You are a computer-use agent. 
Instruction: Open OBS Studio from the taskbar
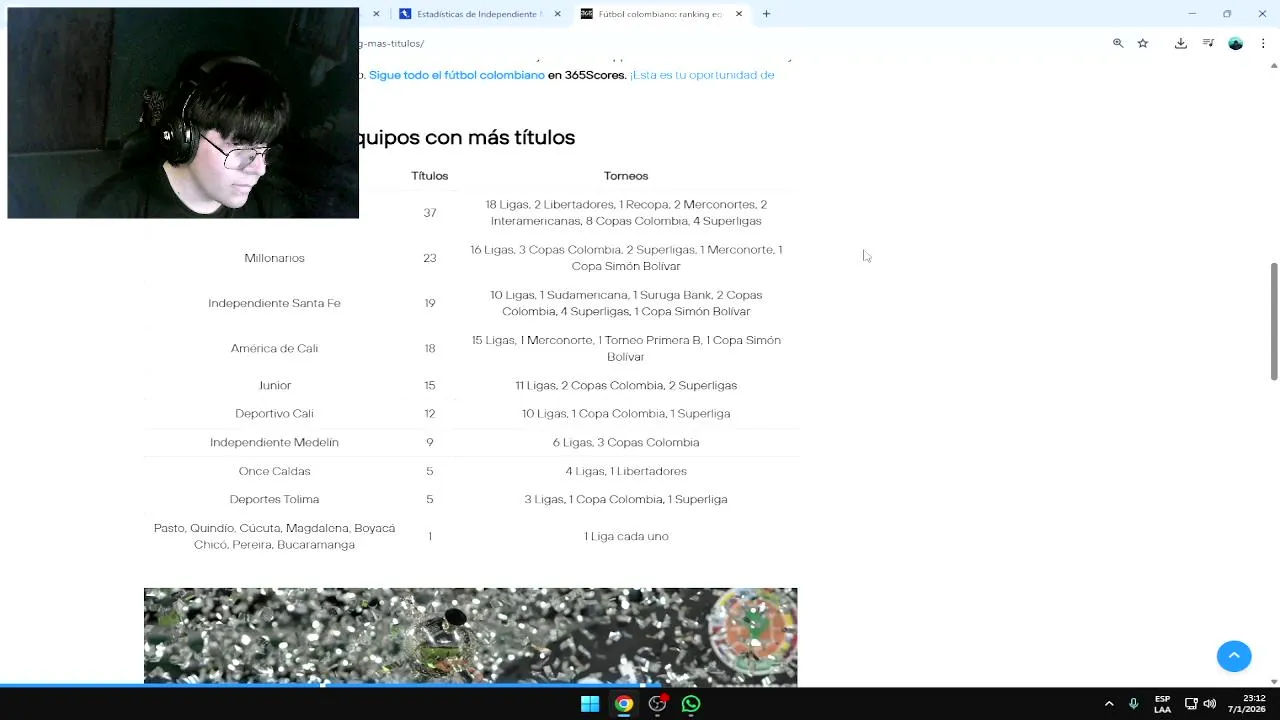tap(657, 704)
